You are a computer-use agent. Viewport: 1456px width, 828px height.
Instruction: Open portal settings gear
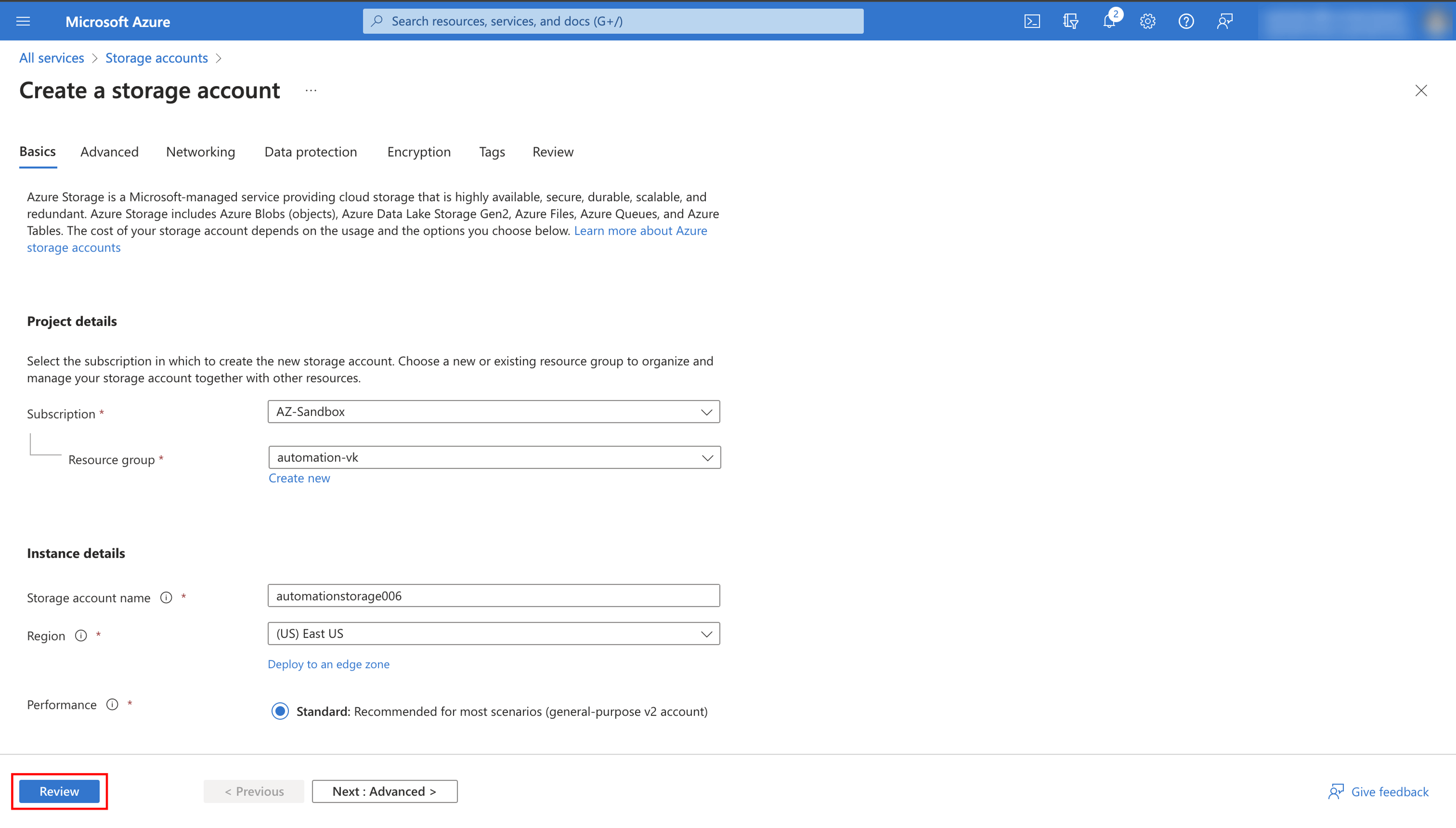[1148, 22]
